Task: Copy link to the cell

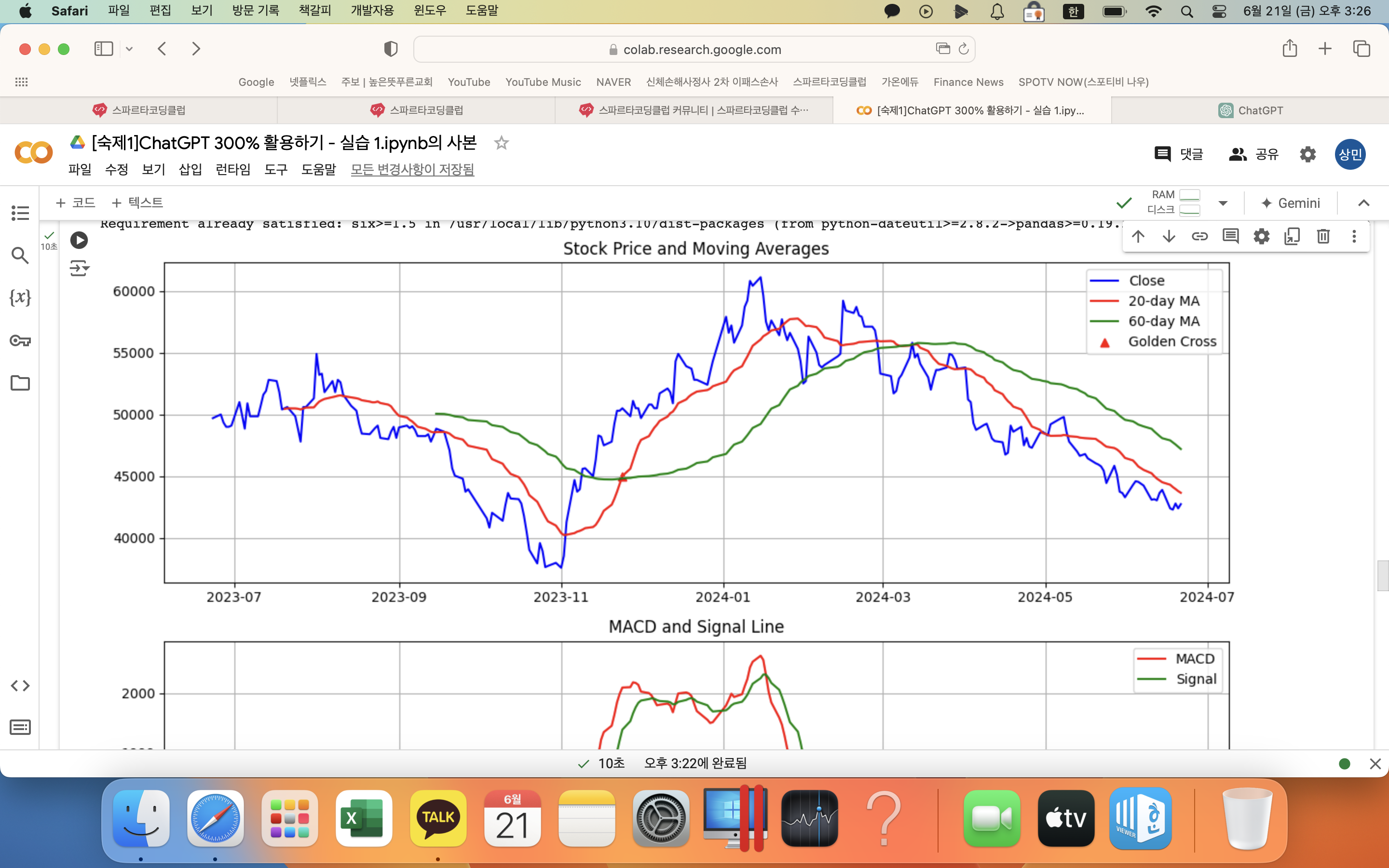Action: pos(1199,236)
